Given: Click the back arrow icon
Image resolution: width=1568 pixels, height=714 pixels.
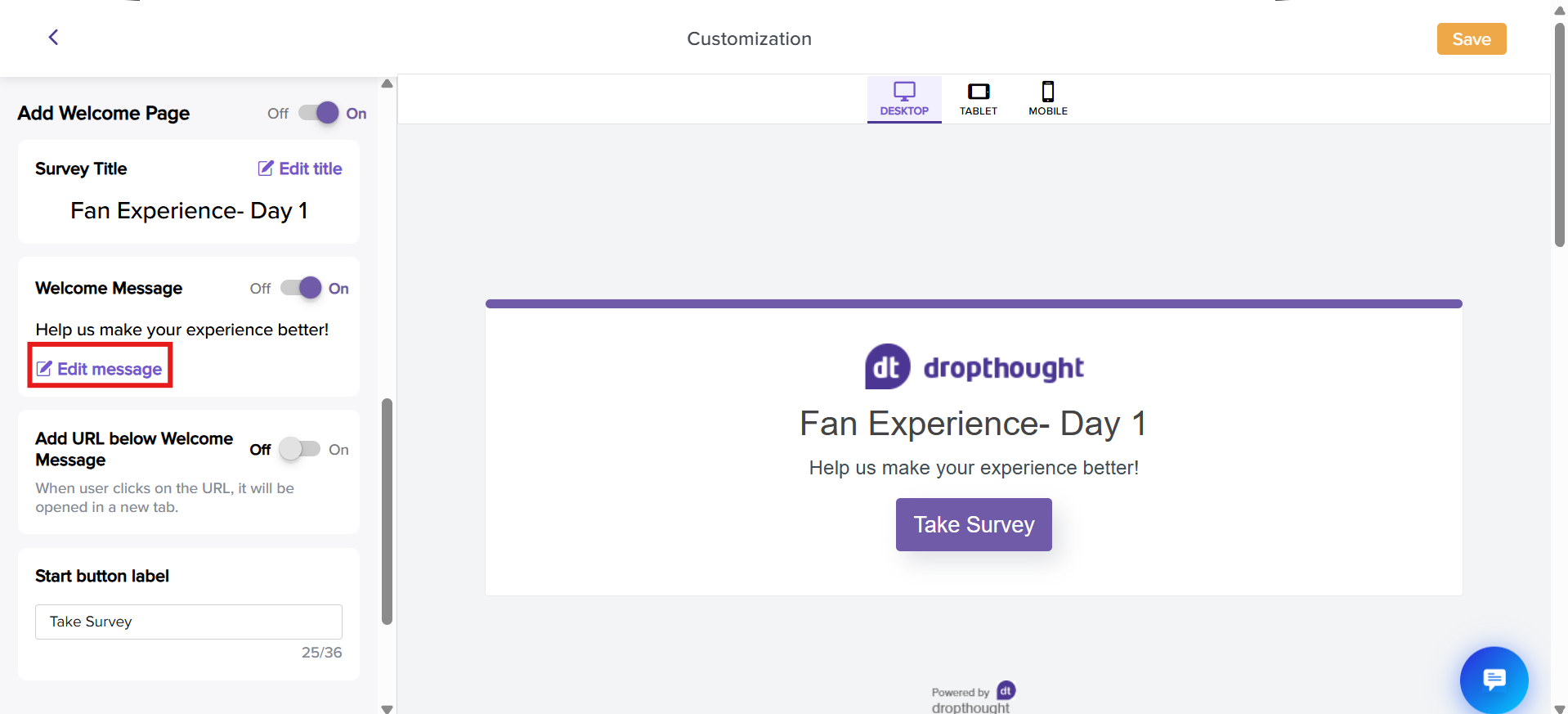Looking at the screenshot, I should (x=53, y=38).
